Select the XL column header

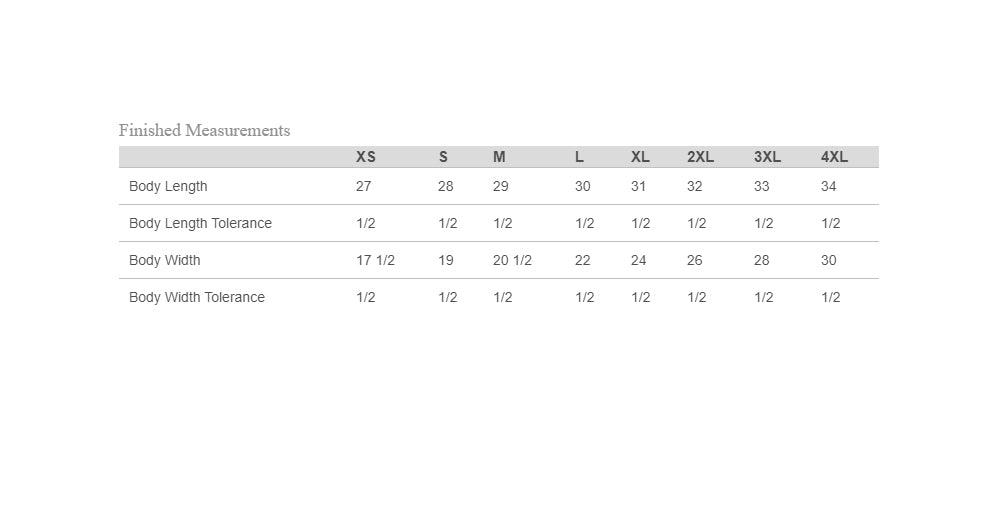(640, 157)
